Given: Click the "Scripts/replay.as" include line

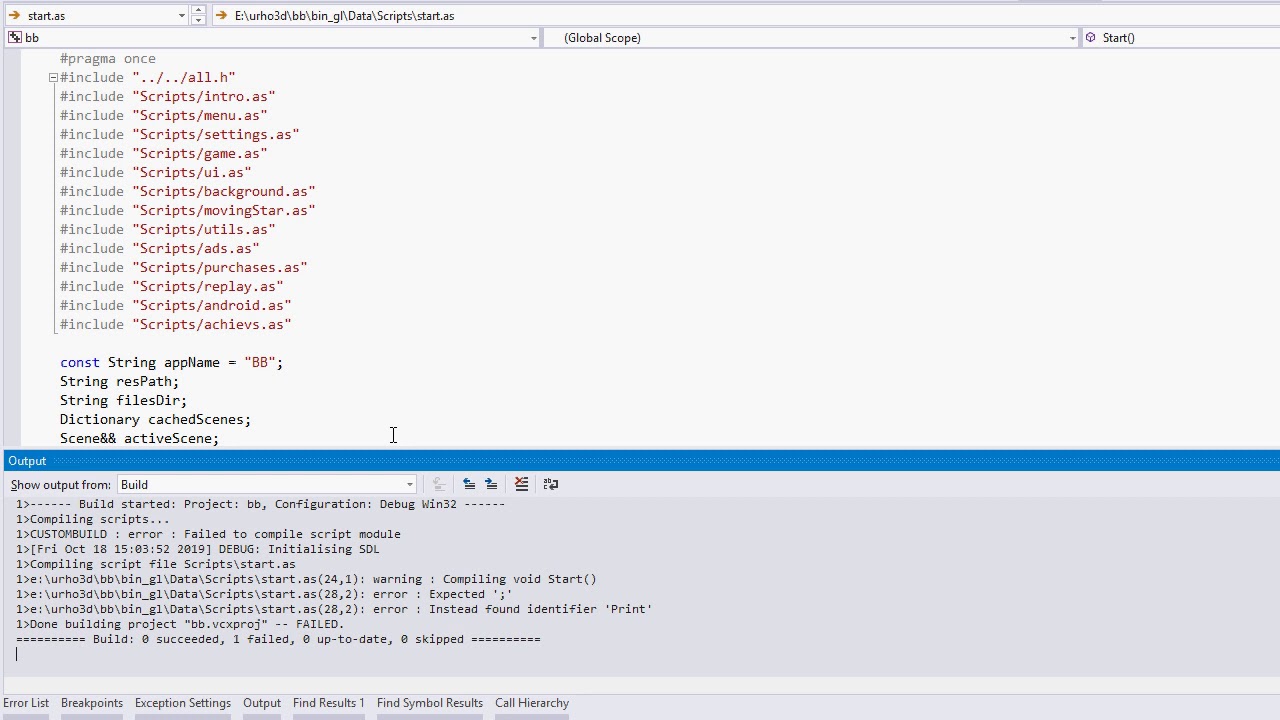Looking at the screenshot, I should coord(172,287).
